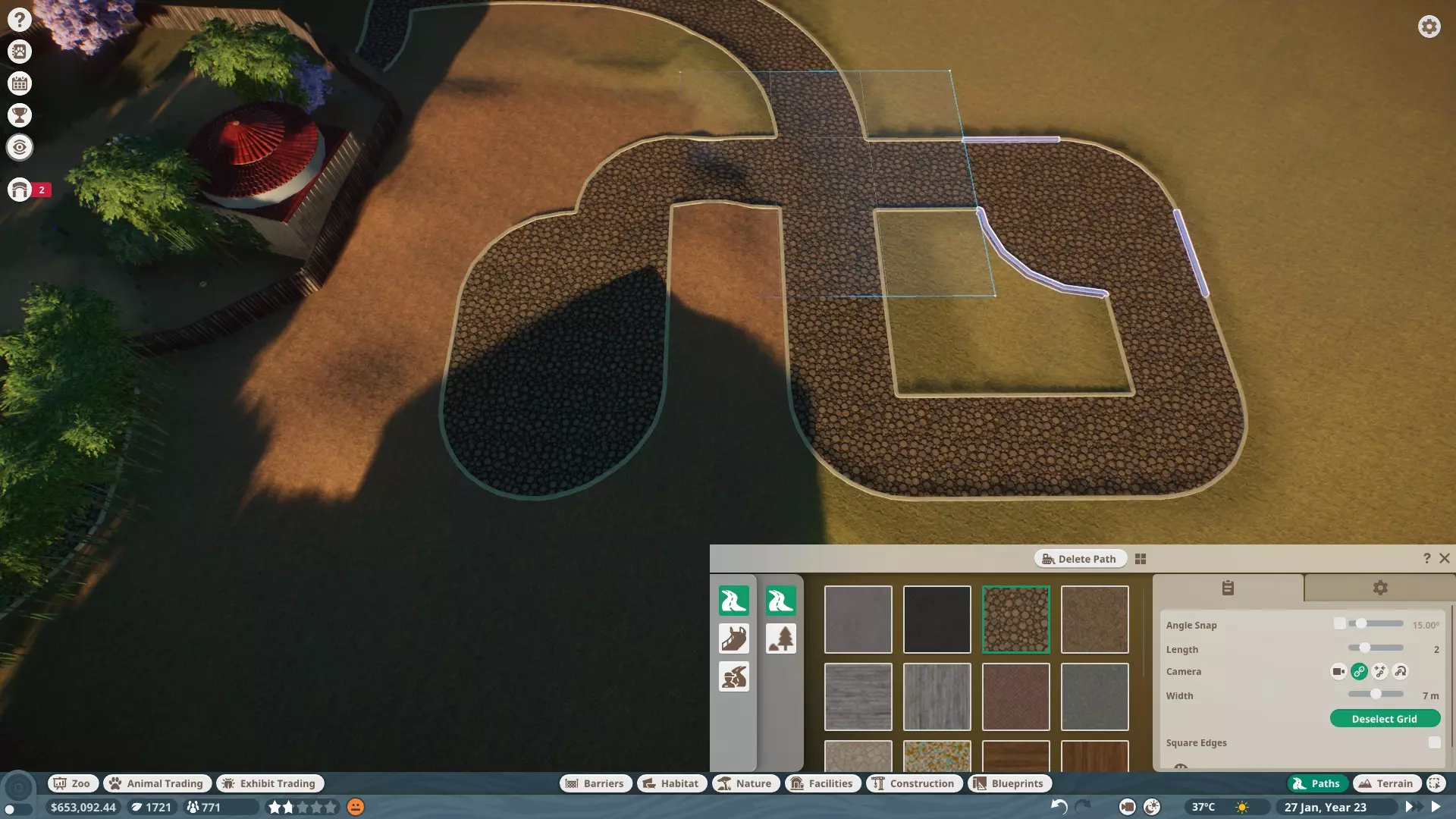The height and width of the screenshot is (819, 1456).
Task: Enable the Square Edges checkbox
Action: coord(1434,742)
